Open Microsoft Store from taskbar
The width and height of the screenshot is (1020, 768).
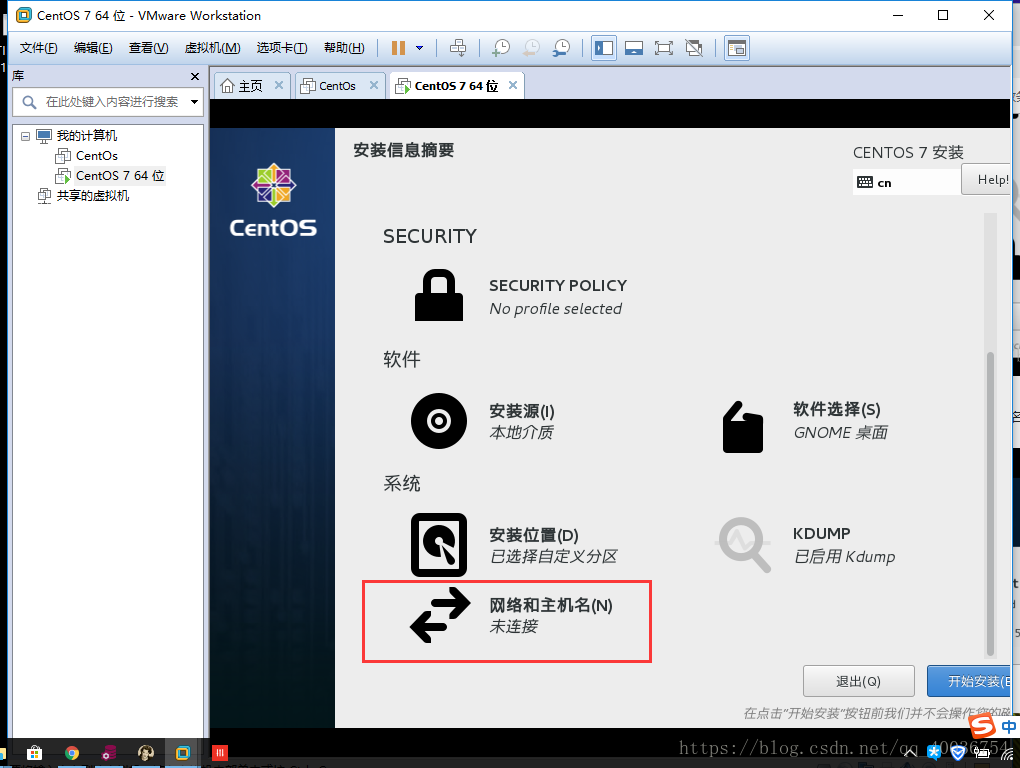coord(34,753)
